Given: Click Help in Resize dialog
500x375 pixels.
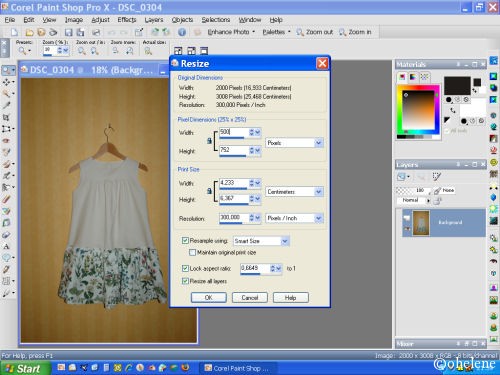Looking at the screenshot, I should pos(290,297).
